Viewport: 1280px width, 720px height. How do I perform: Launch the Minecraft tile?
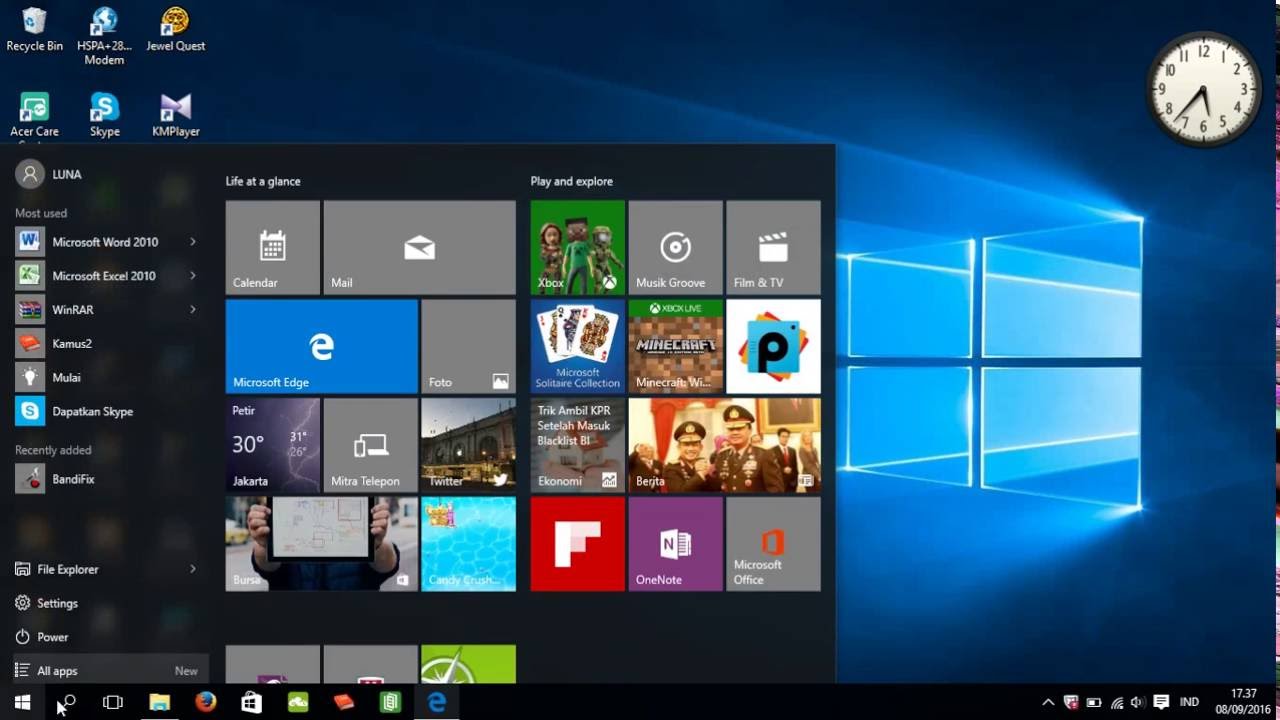coord(676,346)
